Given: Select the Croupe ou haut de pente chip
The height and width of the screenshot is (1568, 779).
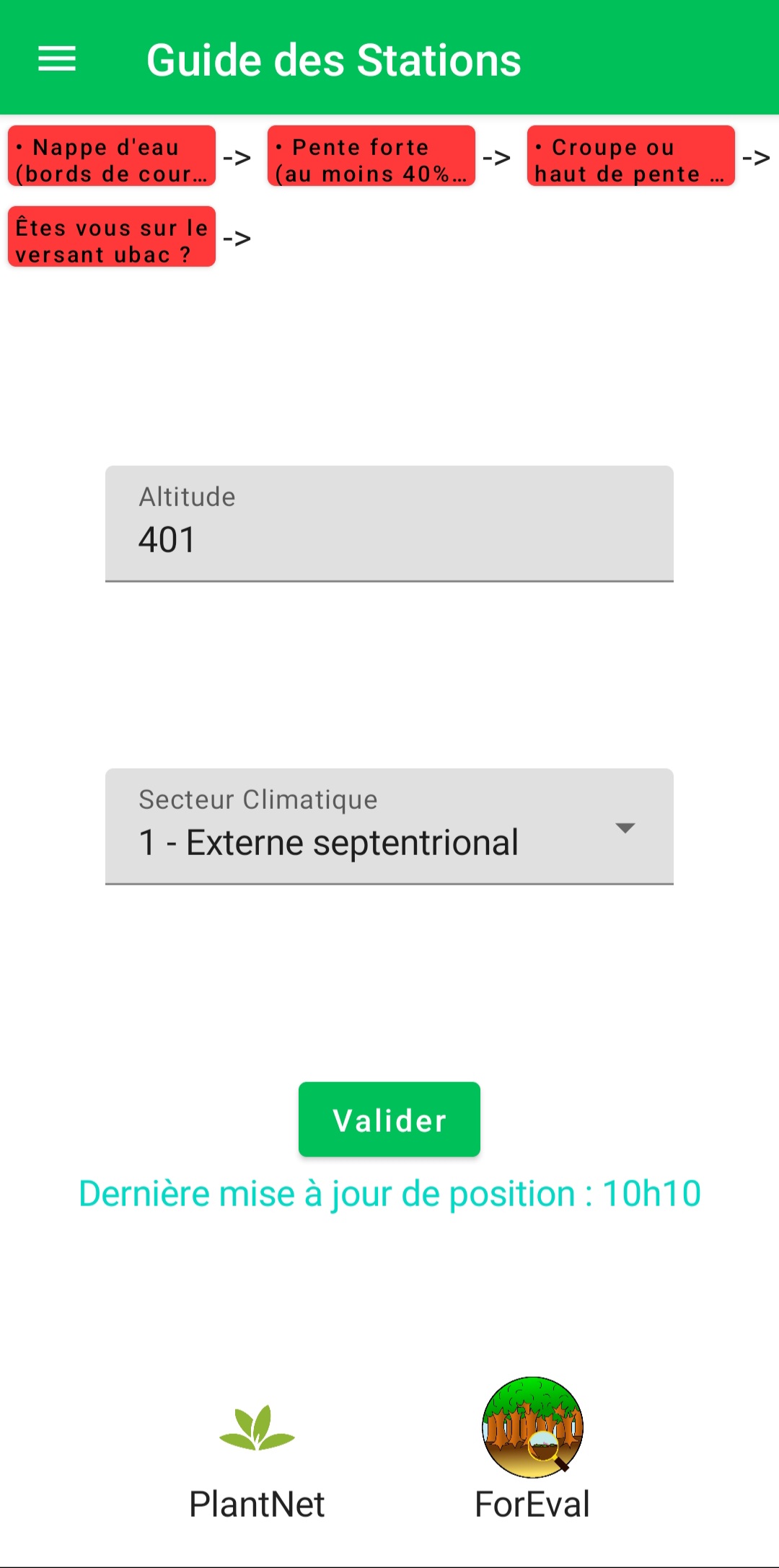Looking at the screenshot, I should pos(631,156).
